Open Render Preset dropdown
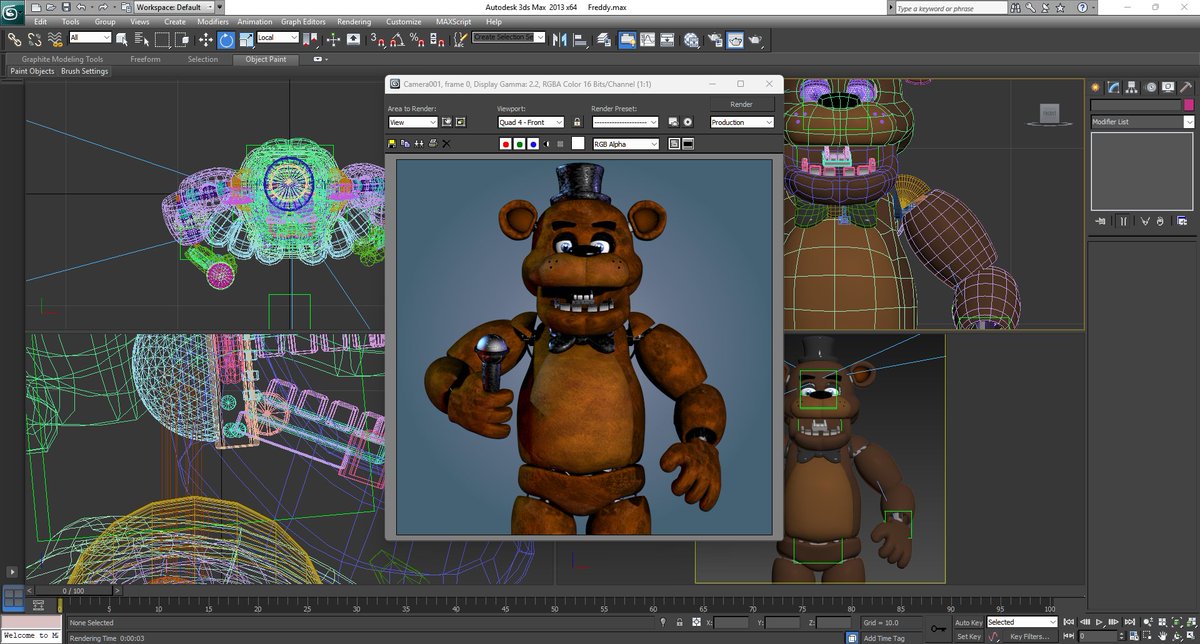The width and height of the screenshot is (1200, 644). tap(625, 122)
